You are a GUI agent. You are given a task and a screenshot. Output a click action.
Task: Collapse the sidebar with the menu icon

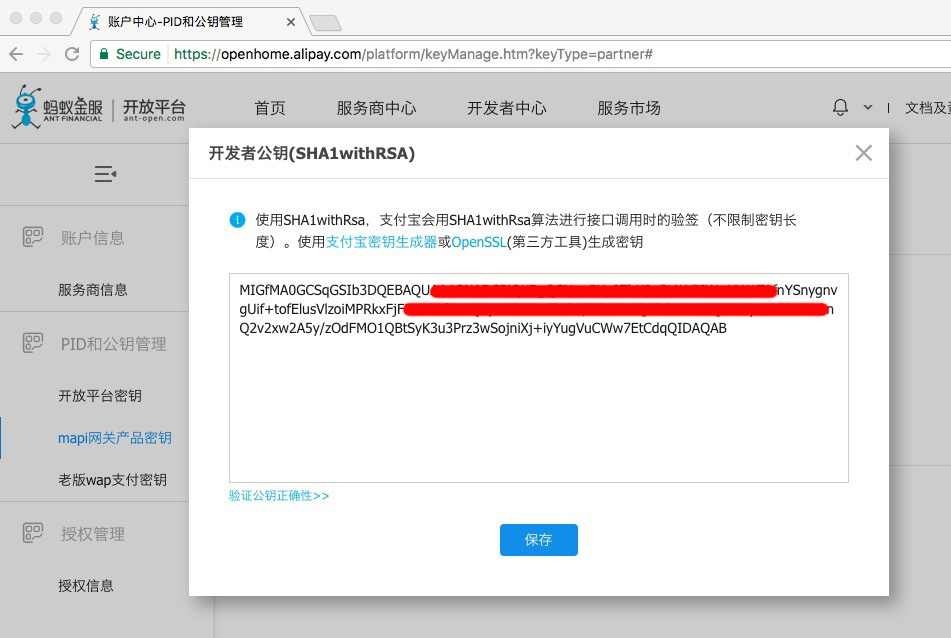[105, 175]
